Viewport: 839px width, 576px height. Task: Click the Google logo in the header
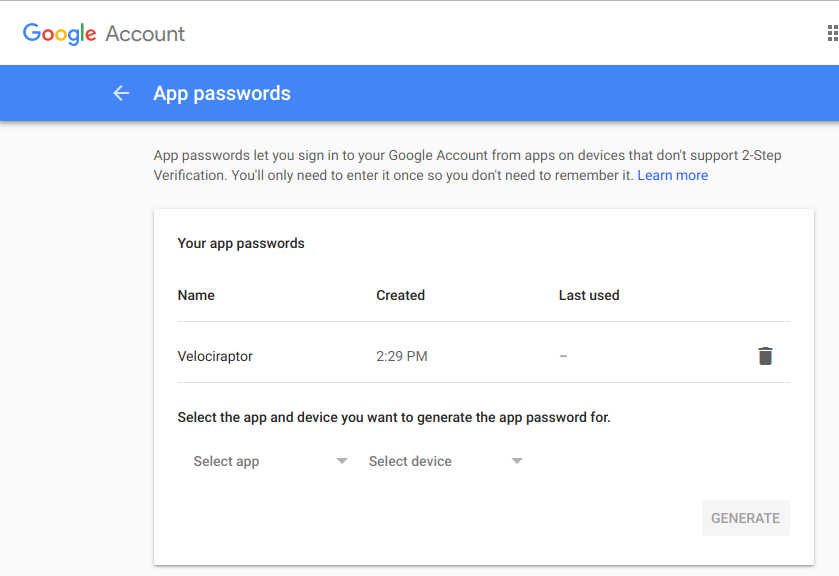pos(59,33)
